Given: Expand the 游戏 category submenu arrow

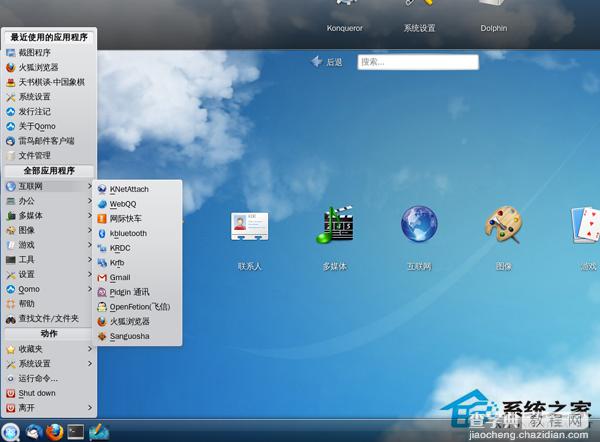Looking at the screenshot, I should (x=90, y=245).
